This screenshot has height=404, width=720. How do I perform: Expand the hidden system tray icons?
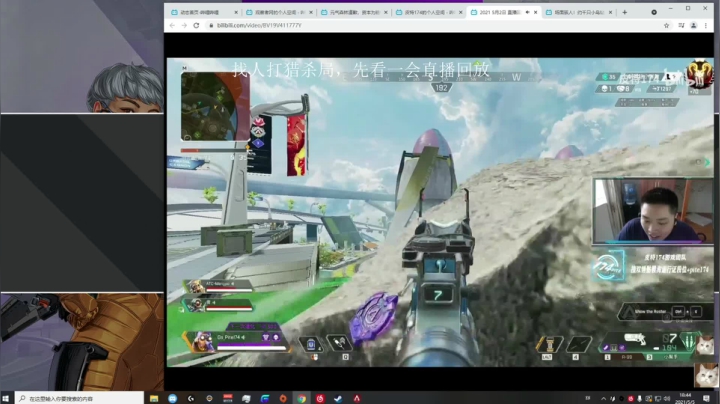pos(603,398)
